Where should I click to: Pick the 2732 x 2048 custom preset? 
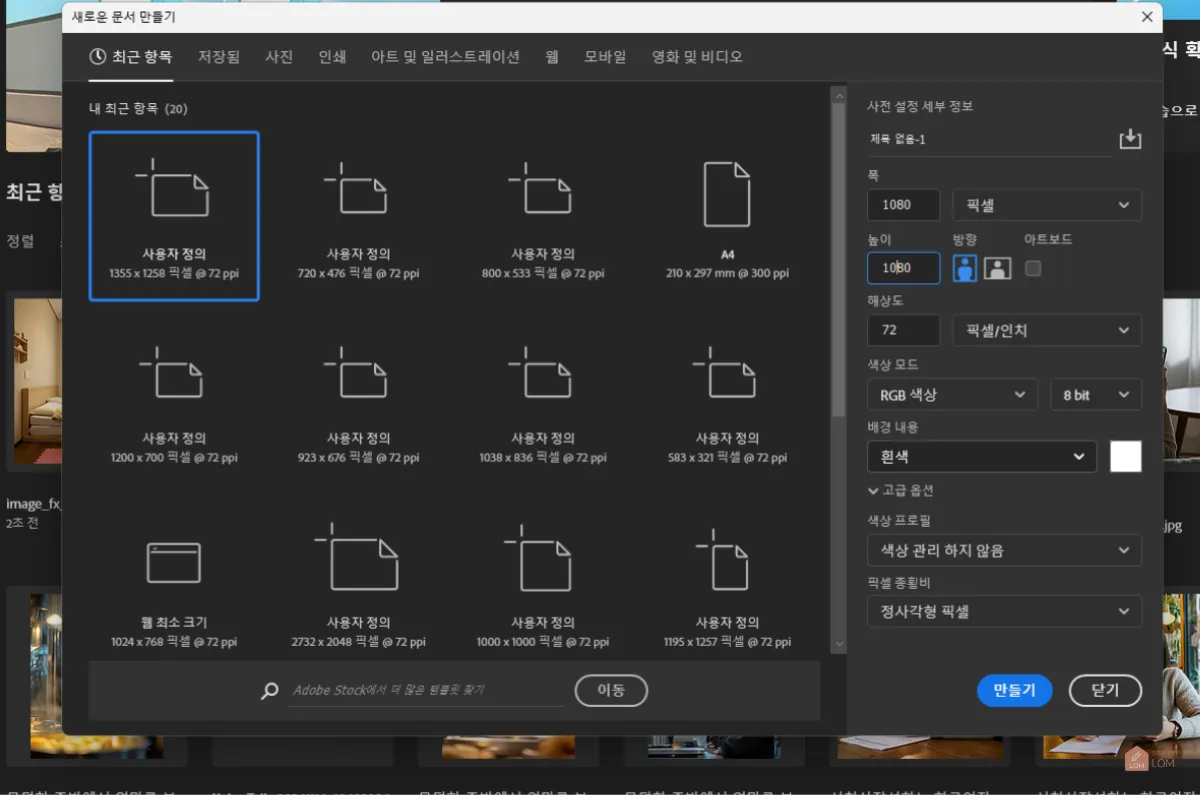pos(358,584)
